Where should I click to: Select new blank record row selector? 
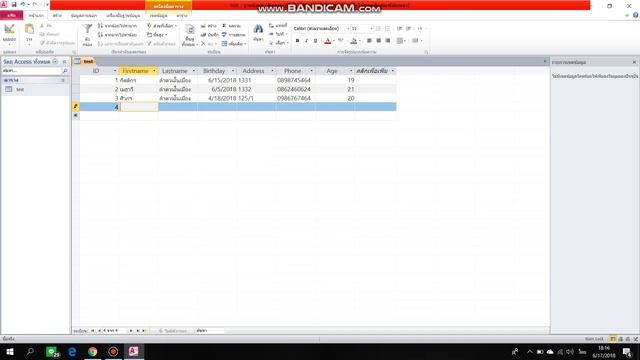coord(76,116)
